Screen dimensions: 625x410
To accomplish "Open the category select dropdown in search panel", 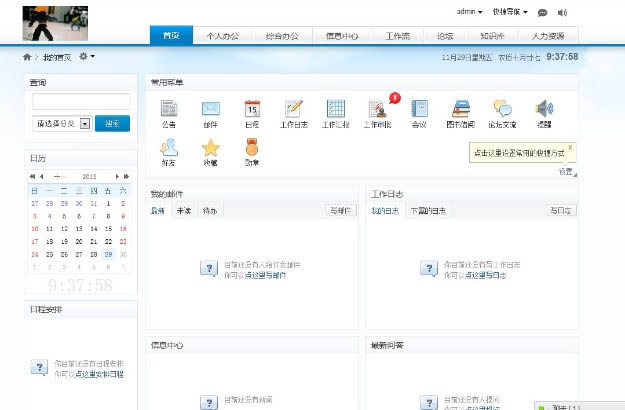I will pyautogui.click(x=84, y=123).
